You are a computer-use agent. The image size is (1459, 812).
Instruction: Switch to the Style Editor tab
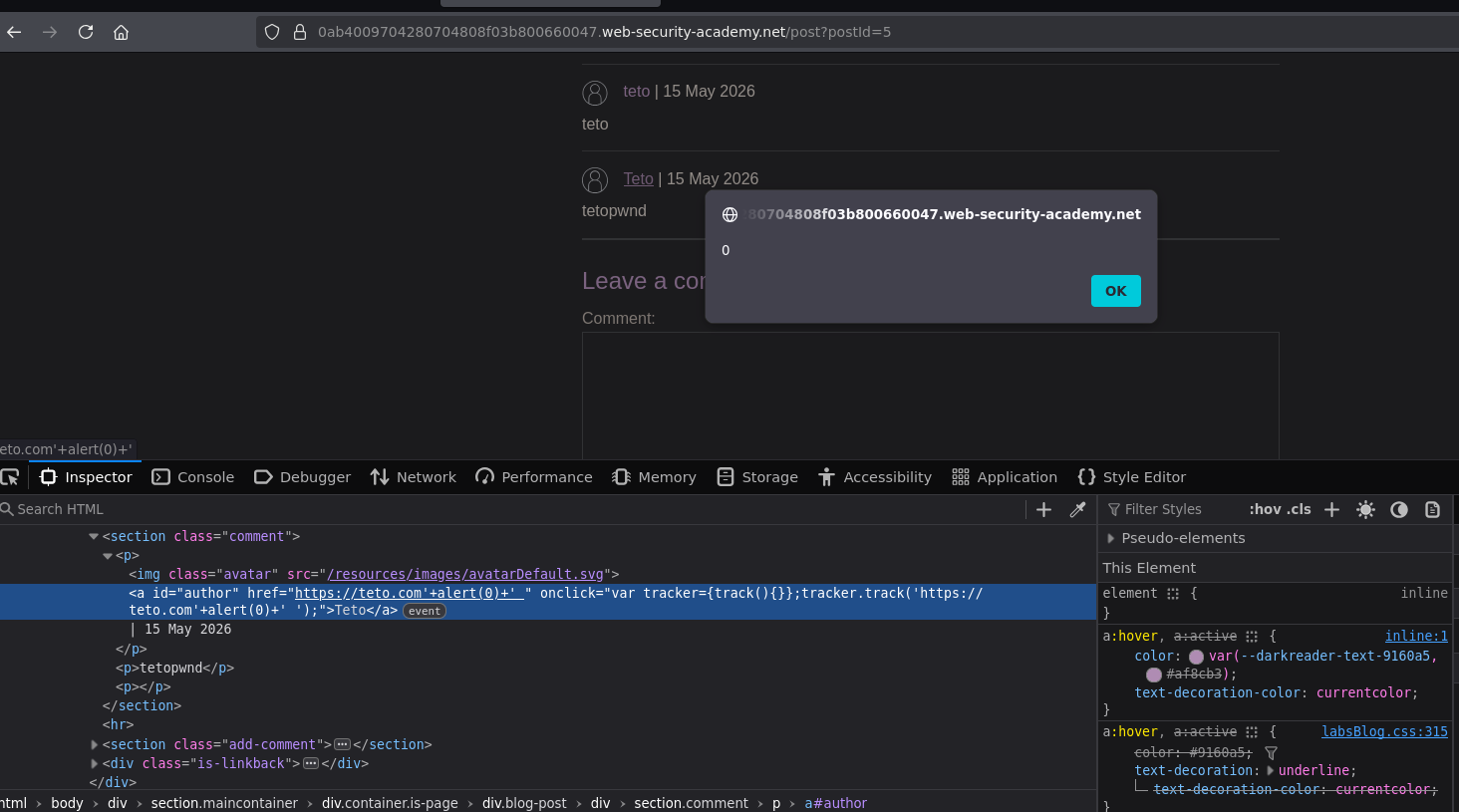point(1132,477)
